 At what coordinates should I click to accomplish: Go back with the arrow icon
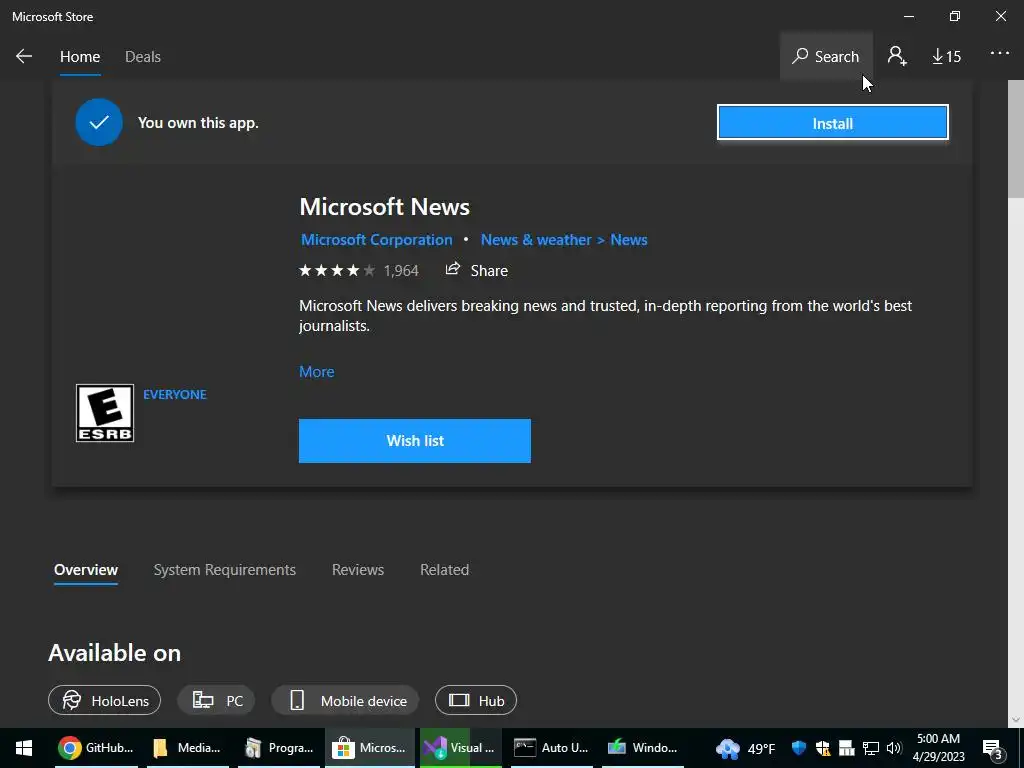point(24,56)
